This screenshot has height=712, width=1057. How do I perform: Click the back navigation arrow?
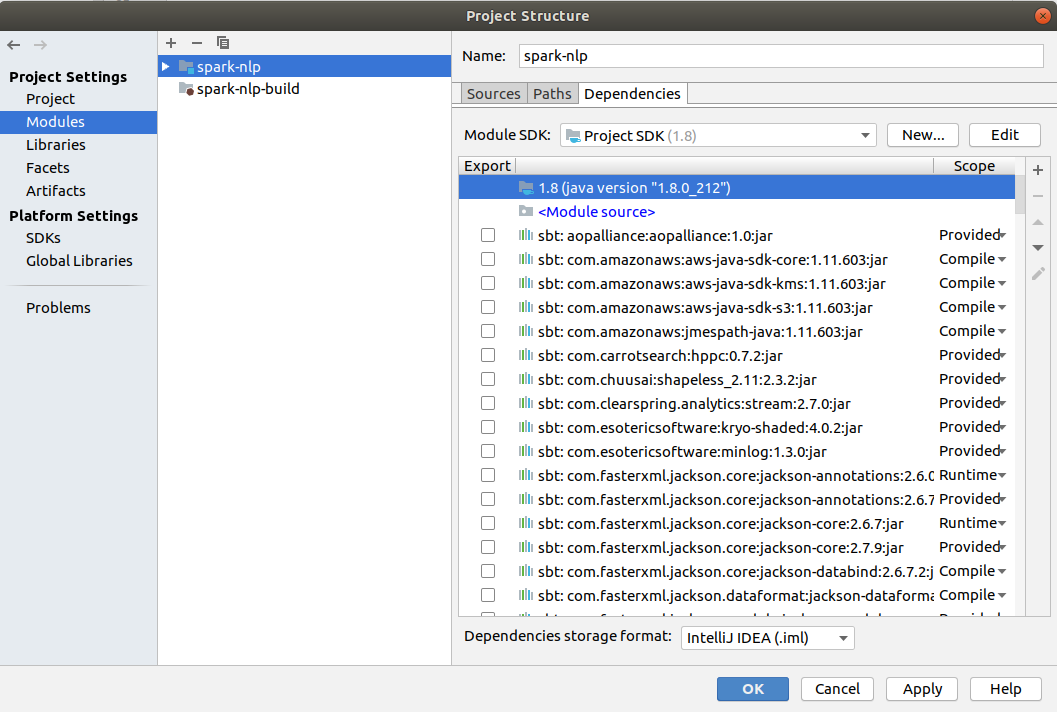(13, 45)
